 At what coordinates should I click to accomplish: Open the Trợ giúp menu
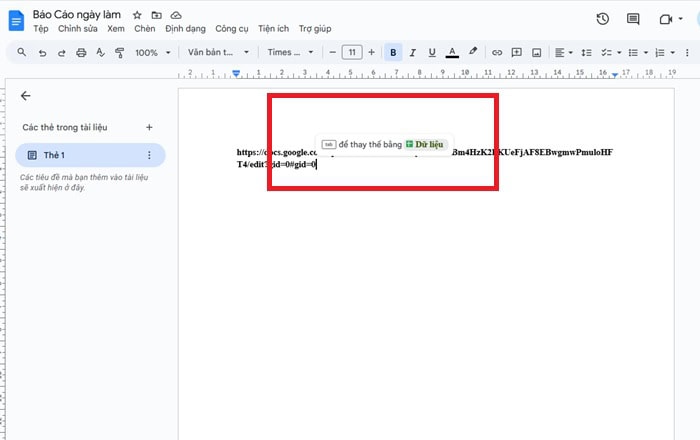click(315, 29)
